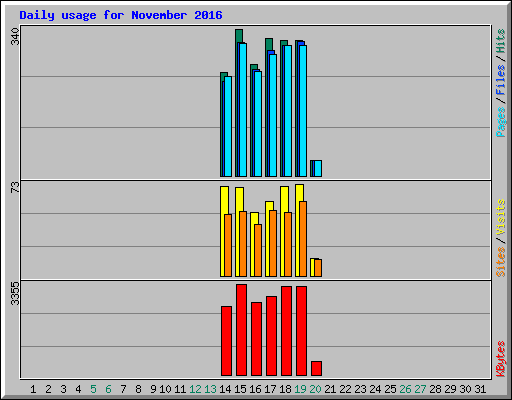Click the orange sites bar for day 15
Viewport: 512px width, 400px height.
[x=243, y=244]
